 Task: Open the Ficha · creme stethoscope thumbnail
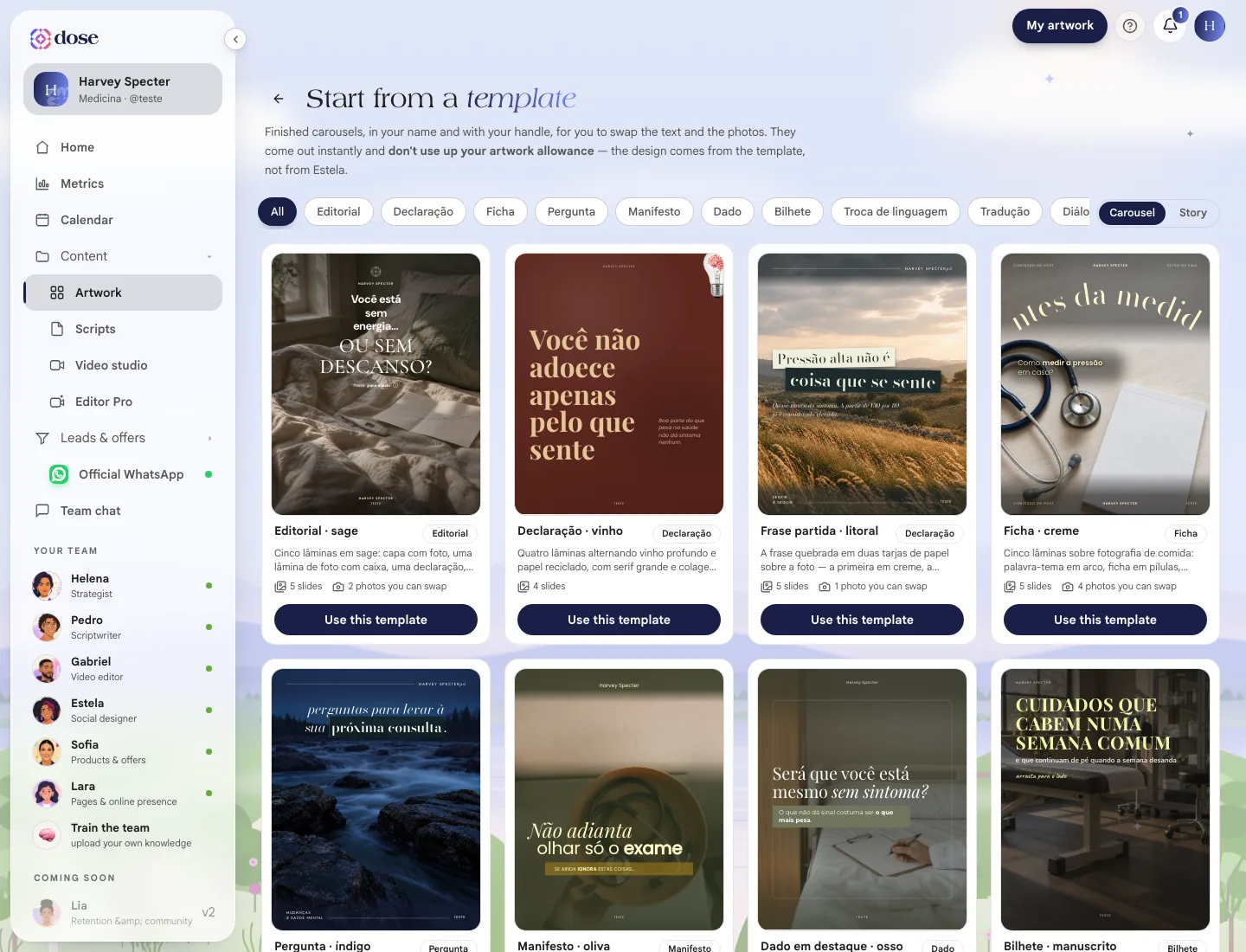click(1105, 384)
